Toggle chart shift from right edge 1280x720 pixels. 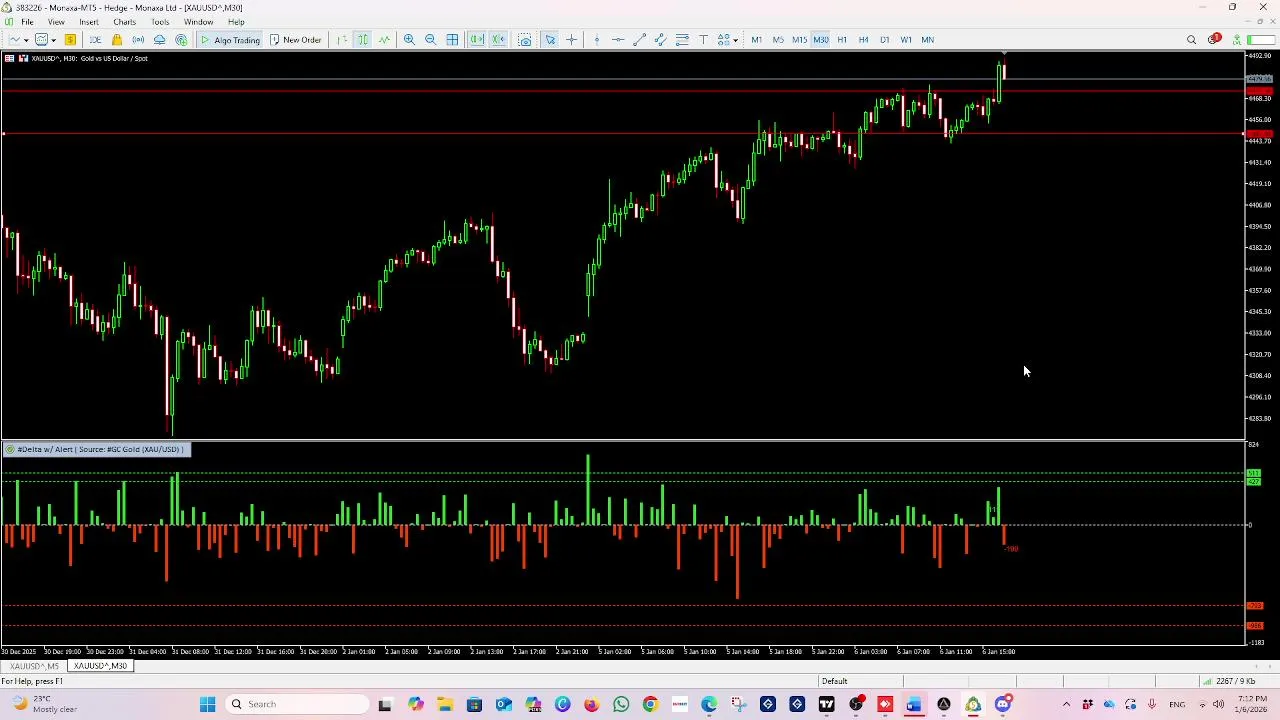[498, 40]
